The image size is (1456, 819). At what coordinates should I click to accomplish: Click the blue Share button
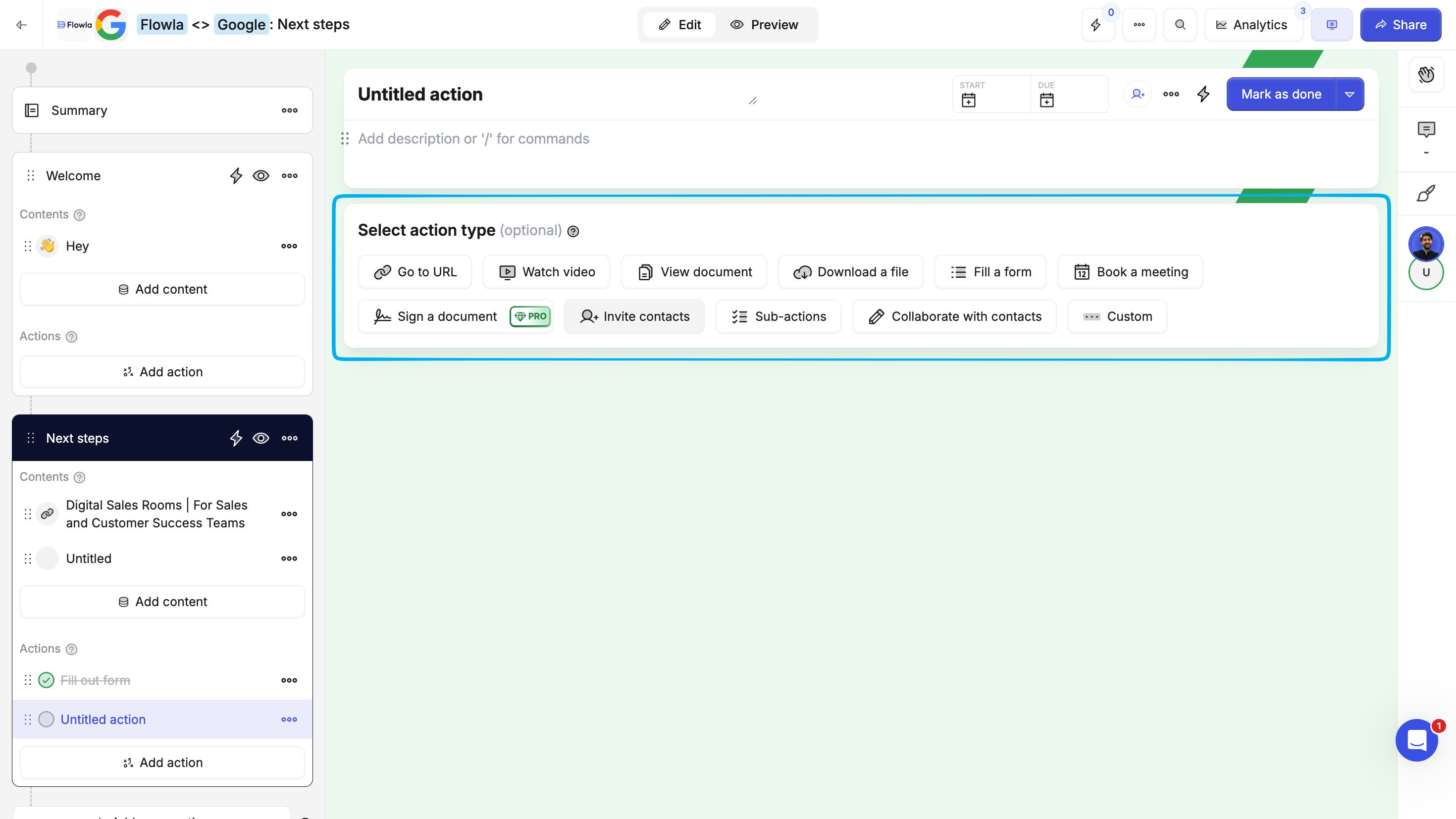click(x=1400, y=25)
